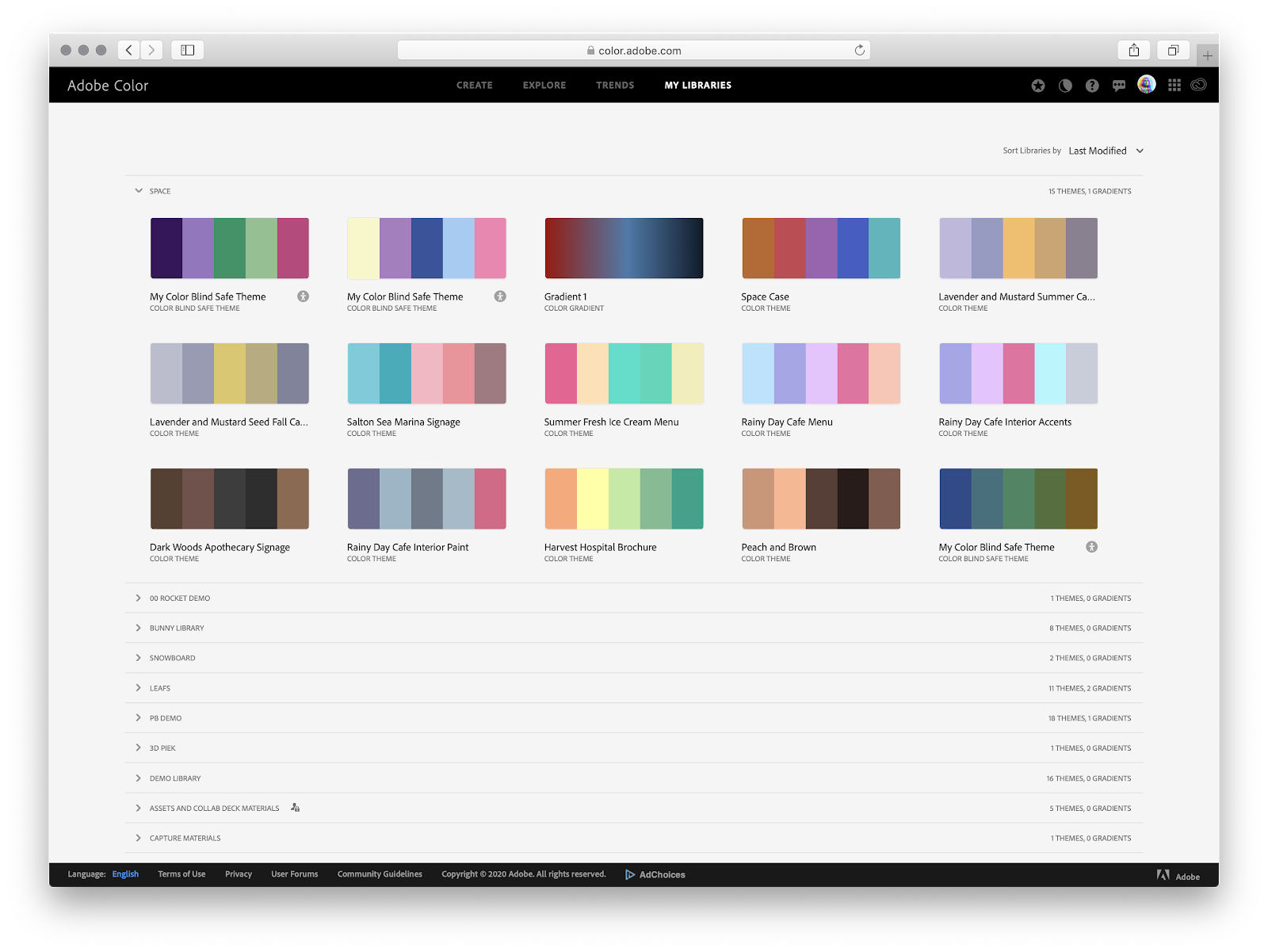Click the accessibility badge on the bottom-right theme
Image resolution: width=1268 pixels, height=952 pixels.
click(x=1091, y=546)
